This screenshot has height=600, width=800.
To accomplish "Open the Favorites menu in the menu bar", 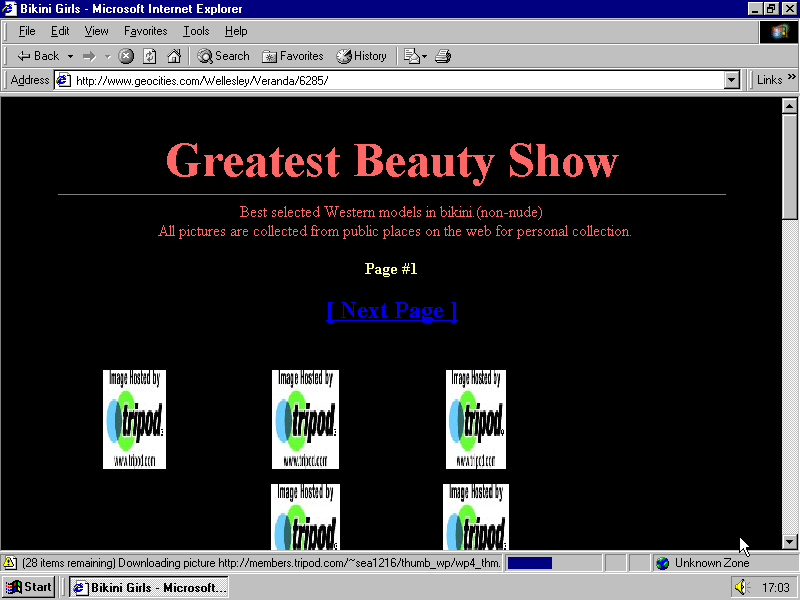I will click(x=145, y=31).
